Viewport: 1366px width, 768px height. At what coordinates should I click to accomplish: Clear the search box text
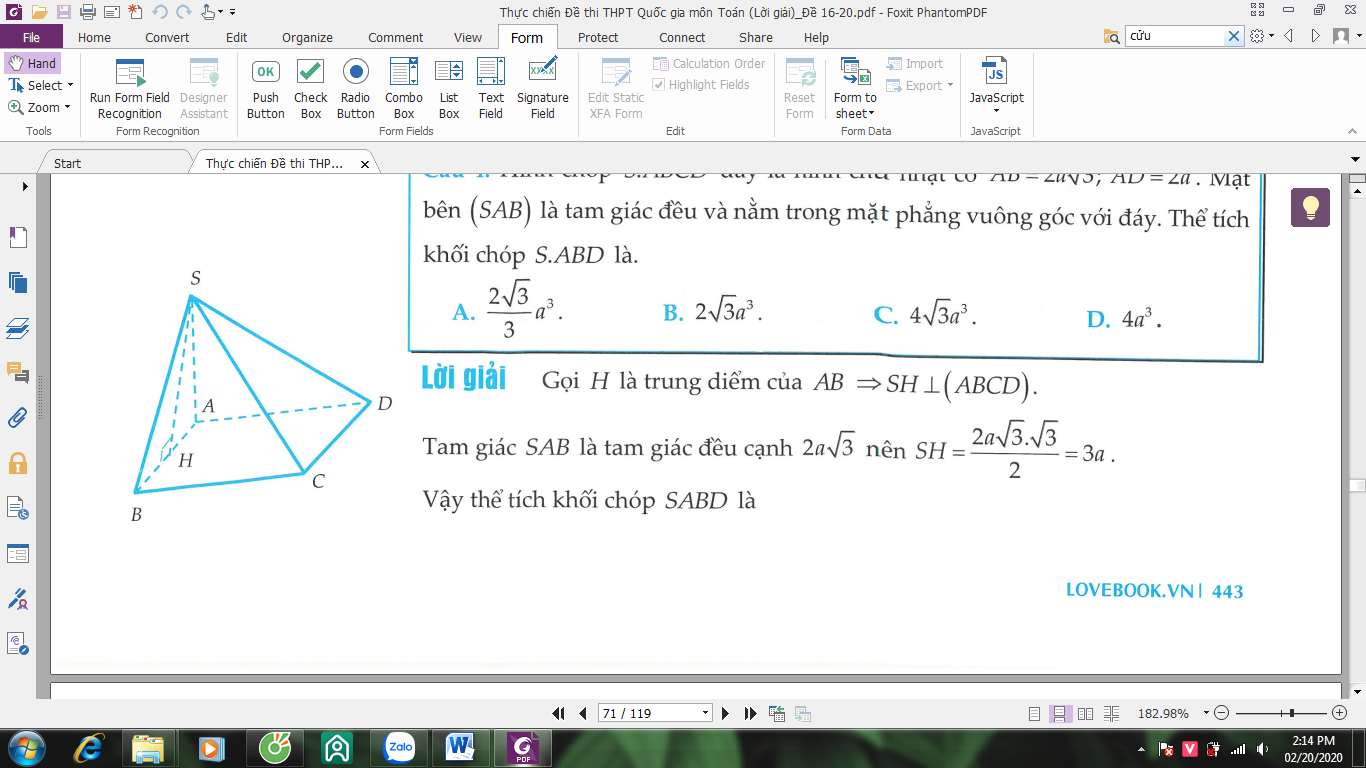1234,36
